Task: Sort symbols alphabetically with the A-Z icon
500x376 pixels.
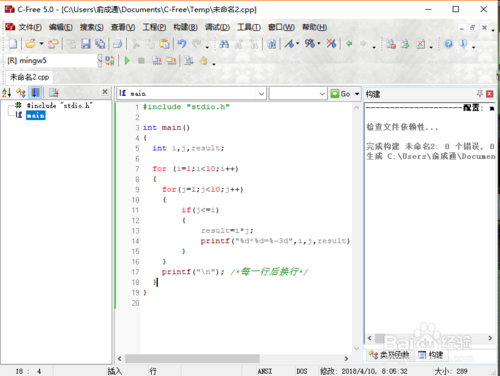Action: point(7,92)
